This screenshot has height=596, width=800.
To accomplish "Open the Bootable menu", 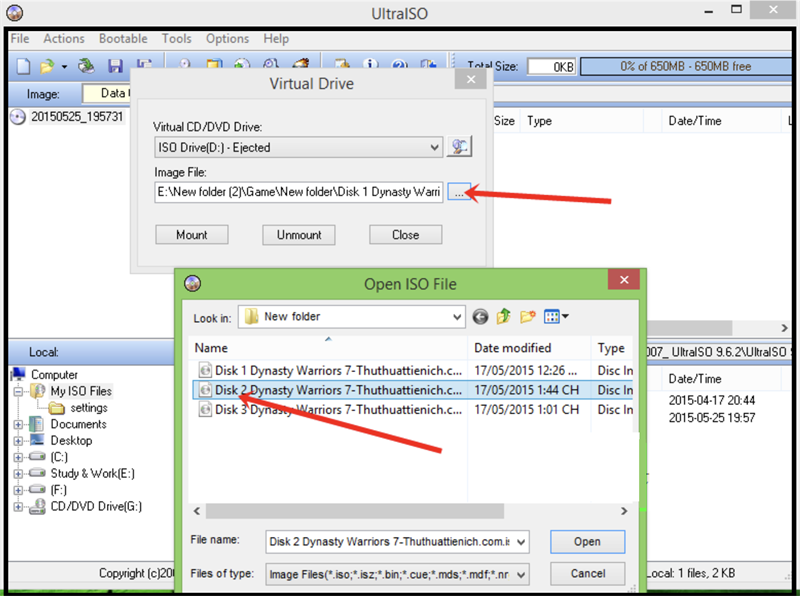I will click(x=122, y=39).
